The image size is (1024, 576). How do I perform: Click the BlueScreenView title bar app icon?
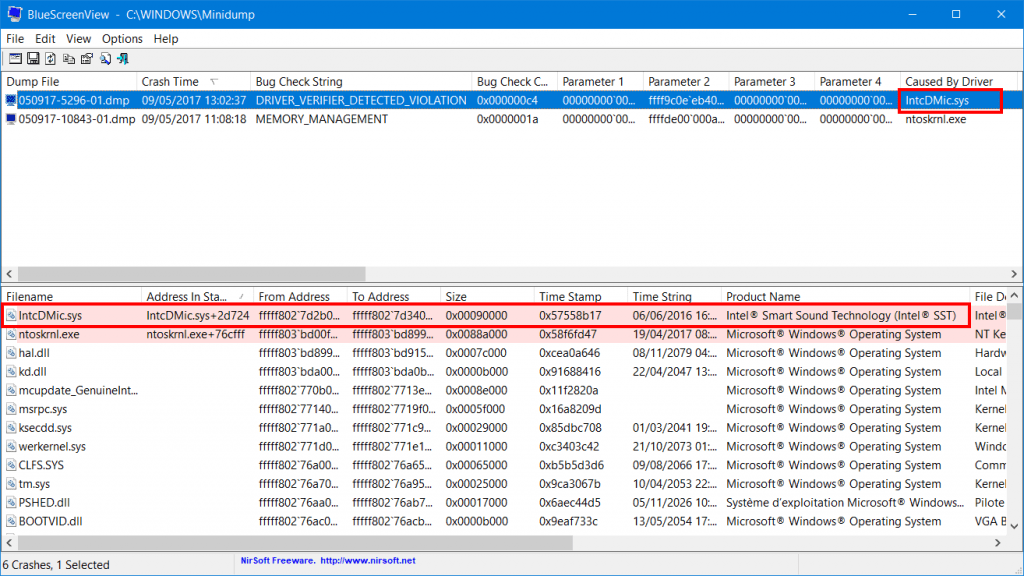coord(14,14)
